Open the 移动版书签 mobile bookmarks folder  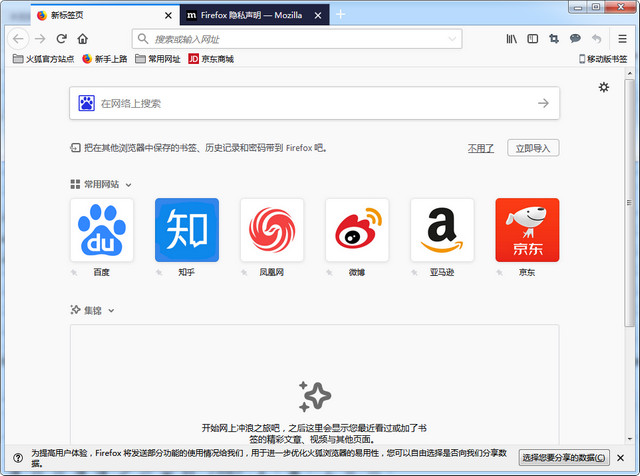pyautogui.click(x=603, y=59)
